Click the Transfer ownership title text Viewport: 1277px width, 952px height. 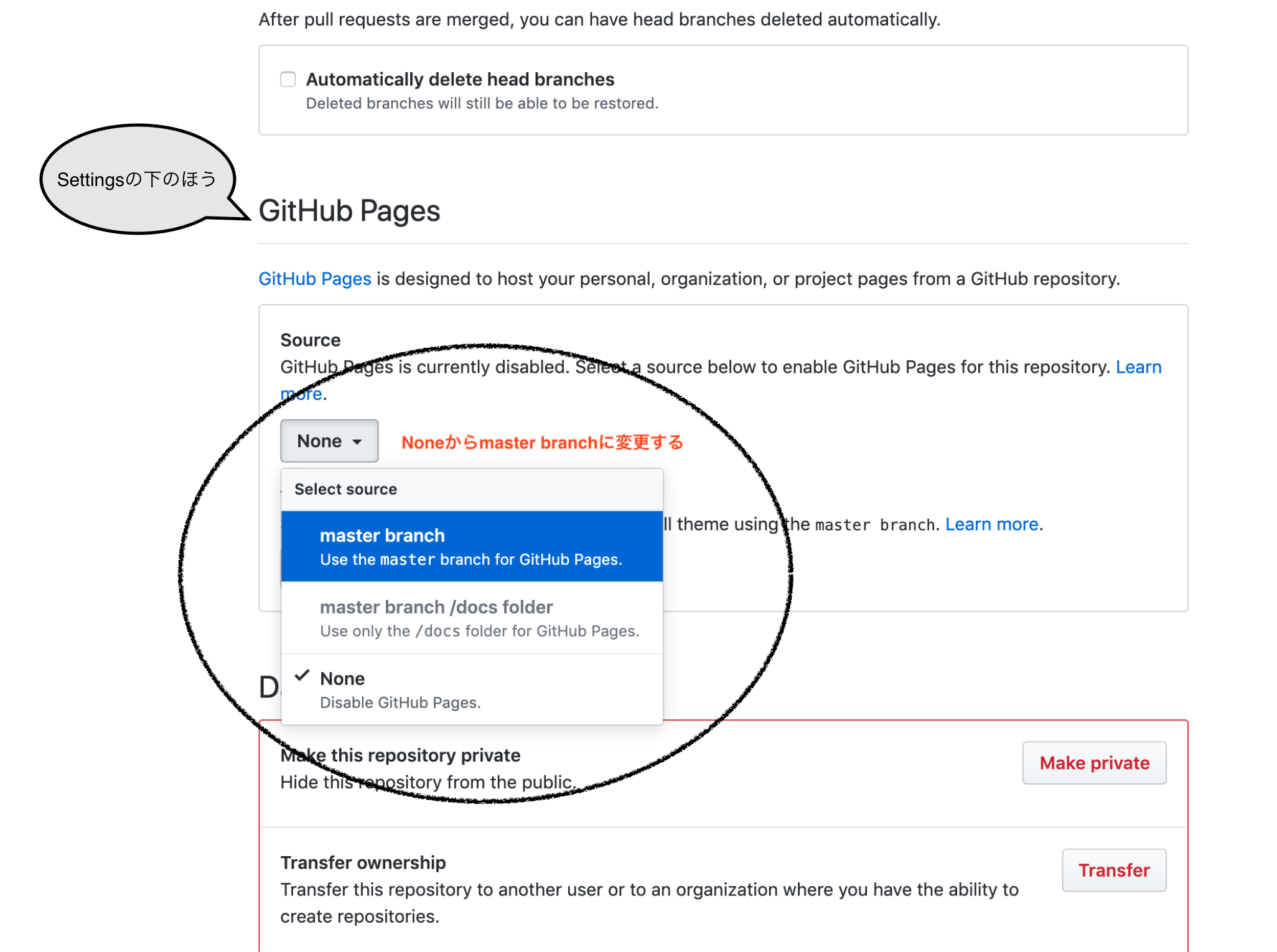pos(363,862)
